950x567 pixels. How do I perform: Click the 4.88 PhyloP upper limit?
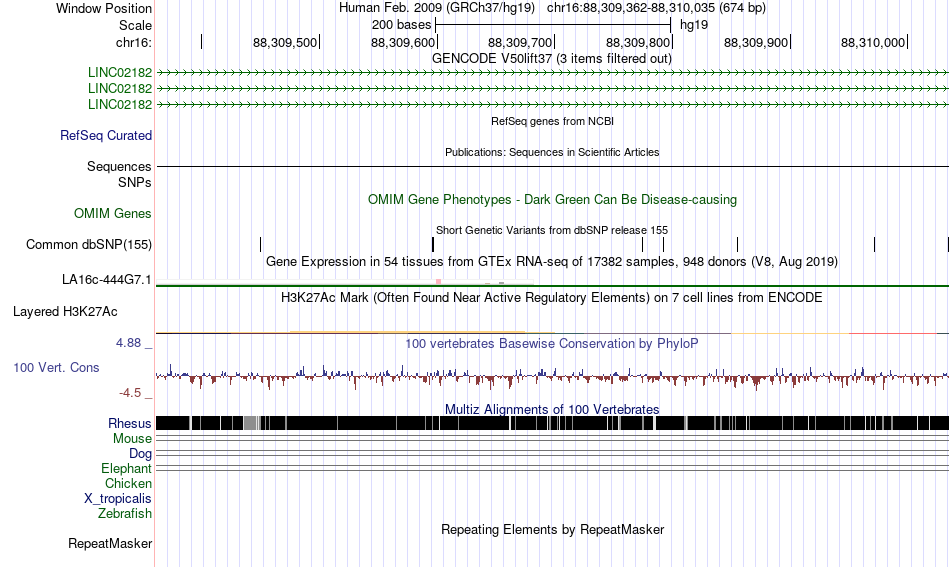click(x=128, y=343)
